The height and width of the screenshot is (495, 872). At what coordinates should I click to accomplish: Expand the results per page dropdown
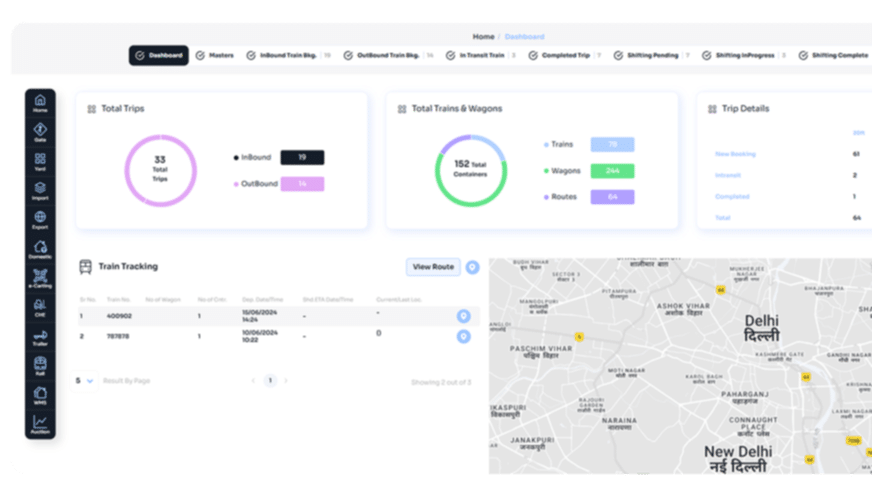(86, 381)
